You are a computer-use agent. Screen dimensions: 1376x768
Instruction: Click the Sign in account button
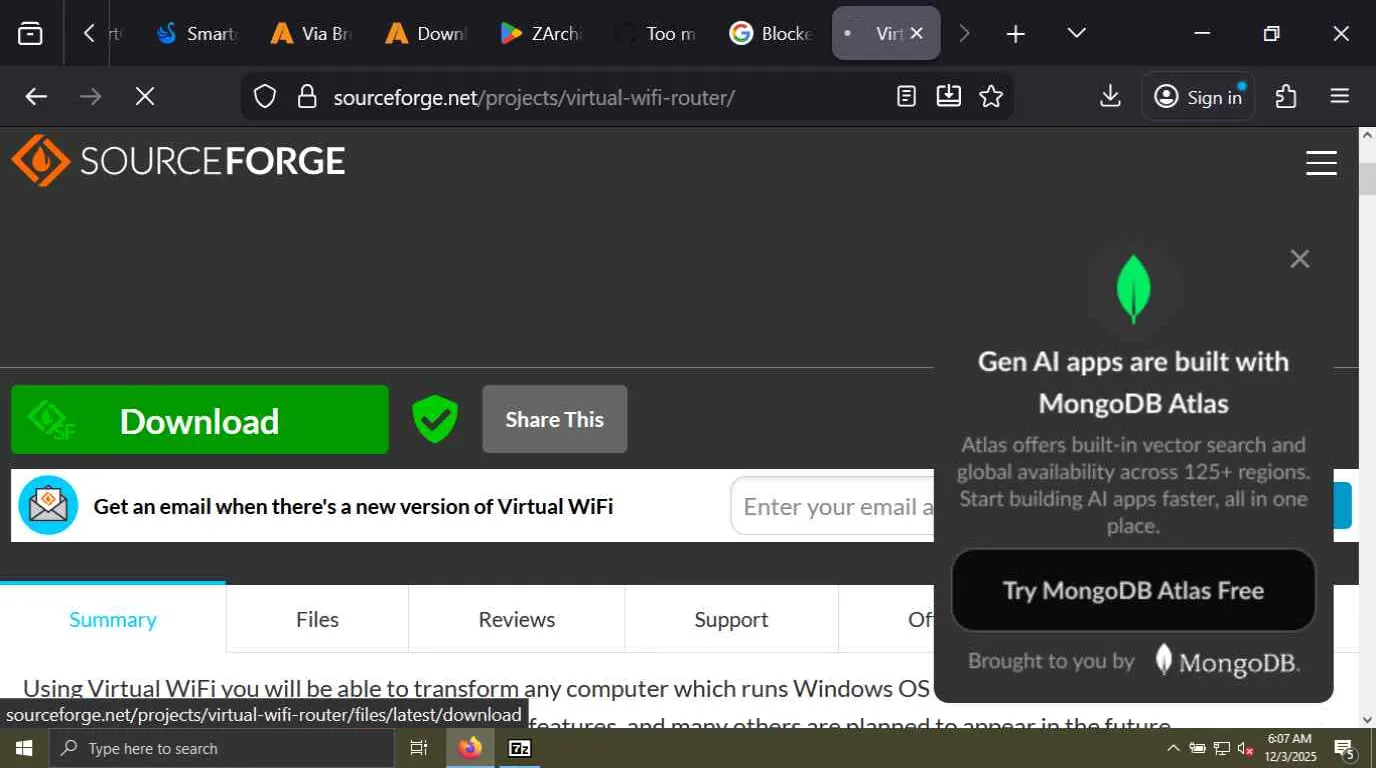click(1198, 97)
